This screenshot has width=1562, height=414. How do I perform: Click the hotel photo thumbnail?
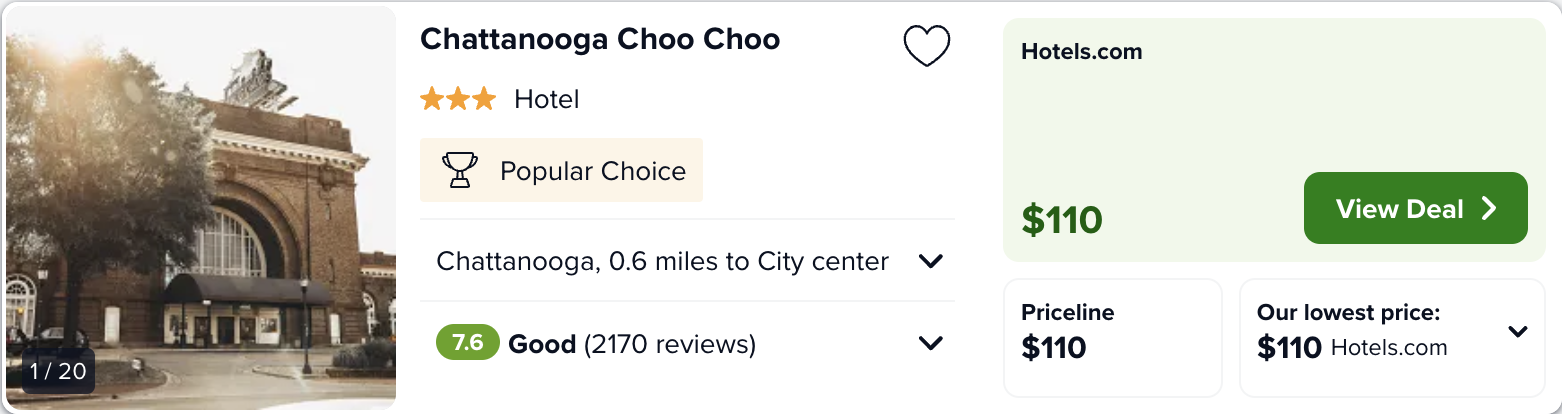201,208
